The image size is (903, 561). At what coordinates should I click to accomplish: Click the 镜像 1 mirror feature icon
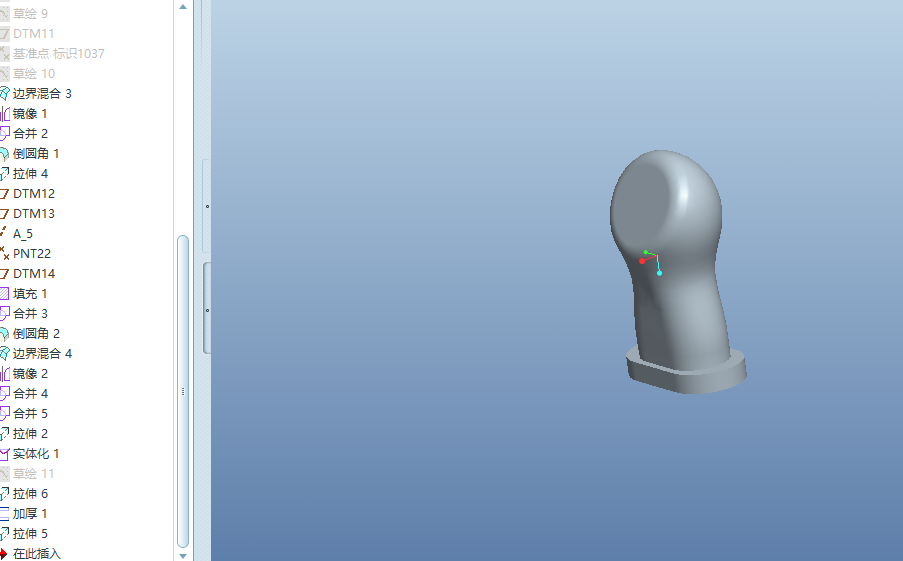pyautogui.click(x=5, y=113)
